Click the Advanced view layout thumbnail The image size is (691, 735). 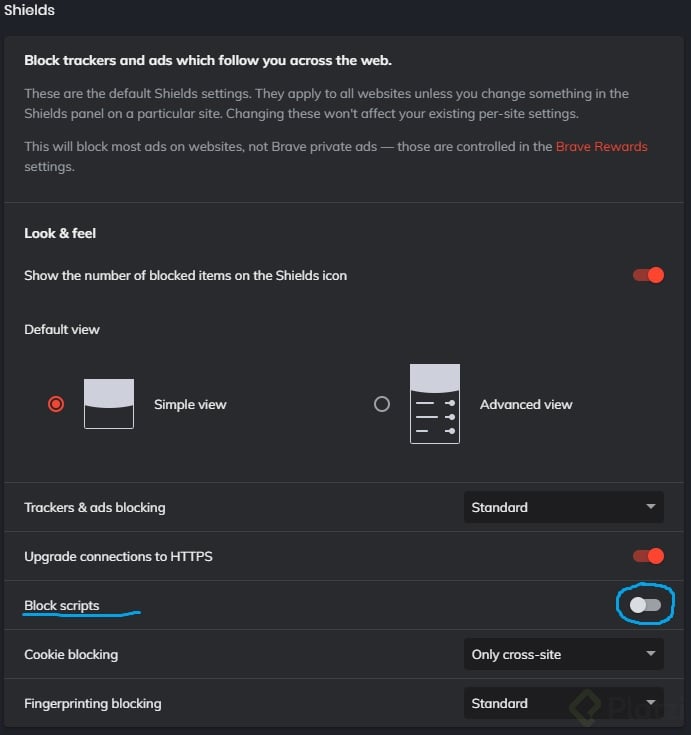pos(435,404)
